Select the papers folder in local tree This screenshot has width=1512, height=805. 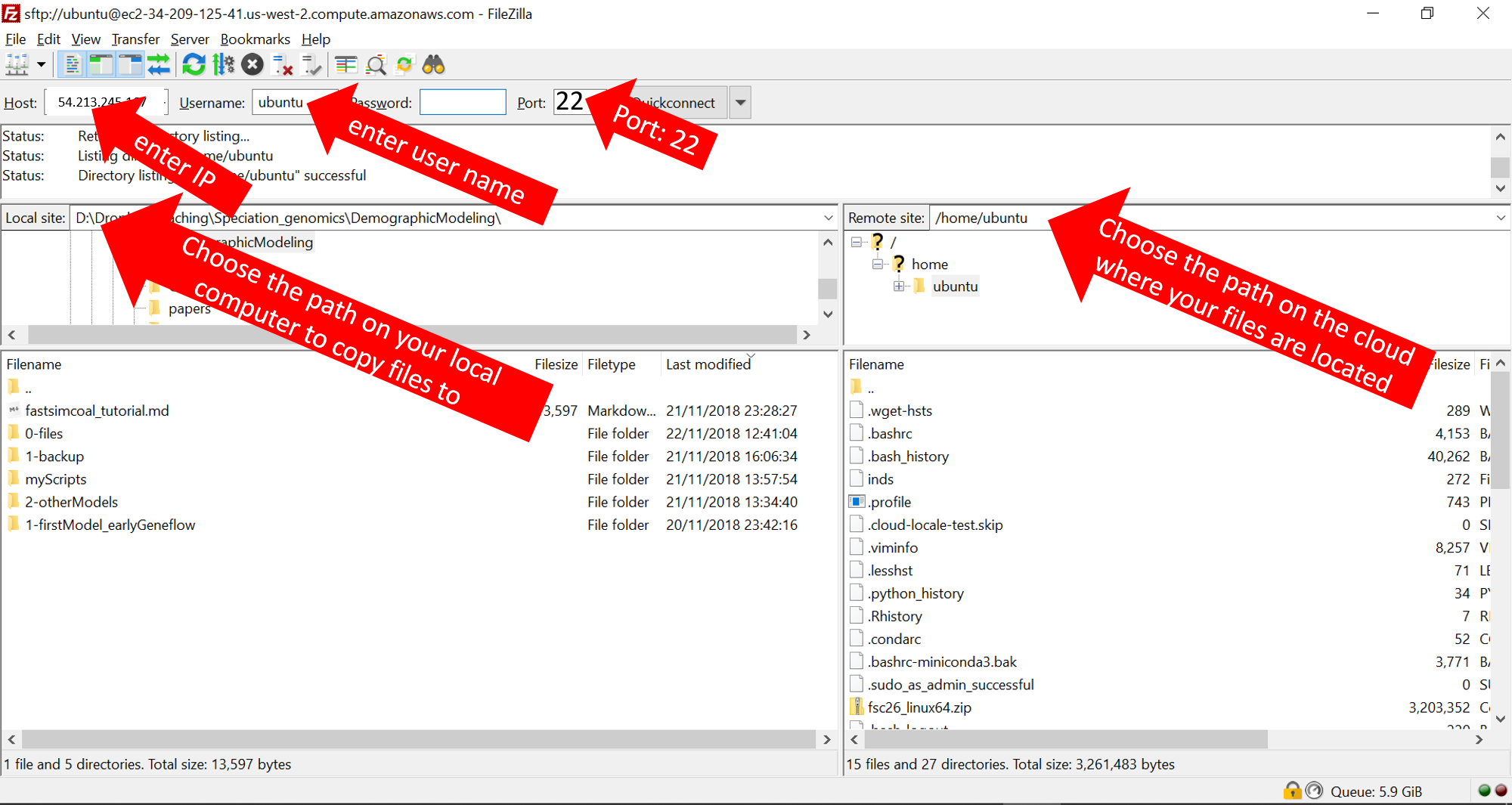(189, 308)
